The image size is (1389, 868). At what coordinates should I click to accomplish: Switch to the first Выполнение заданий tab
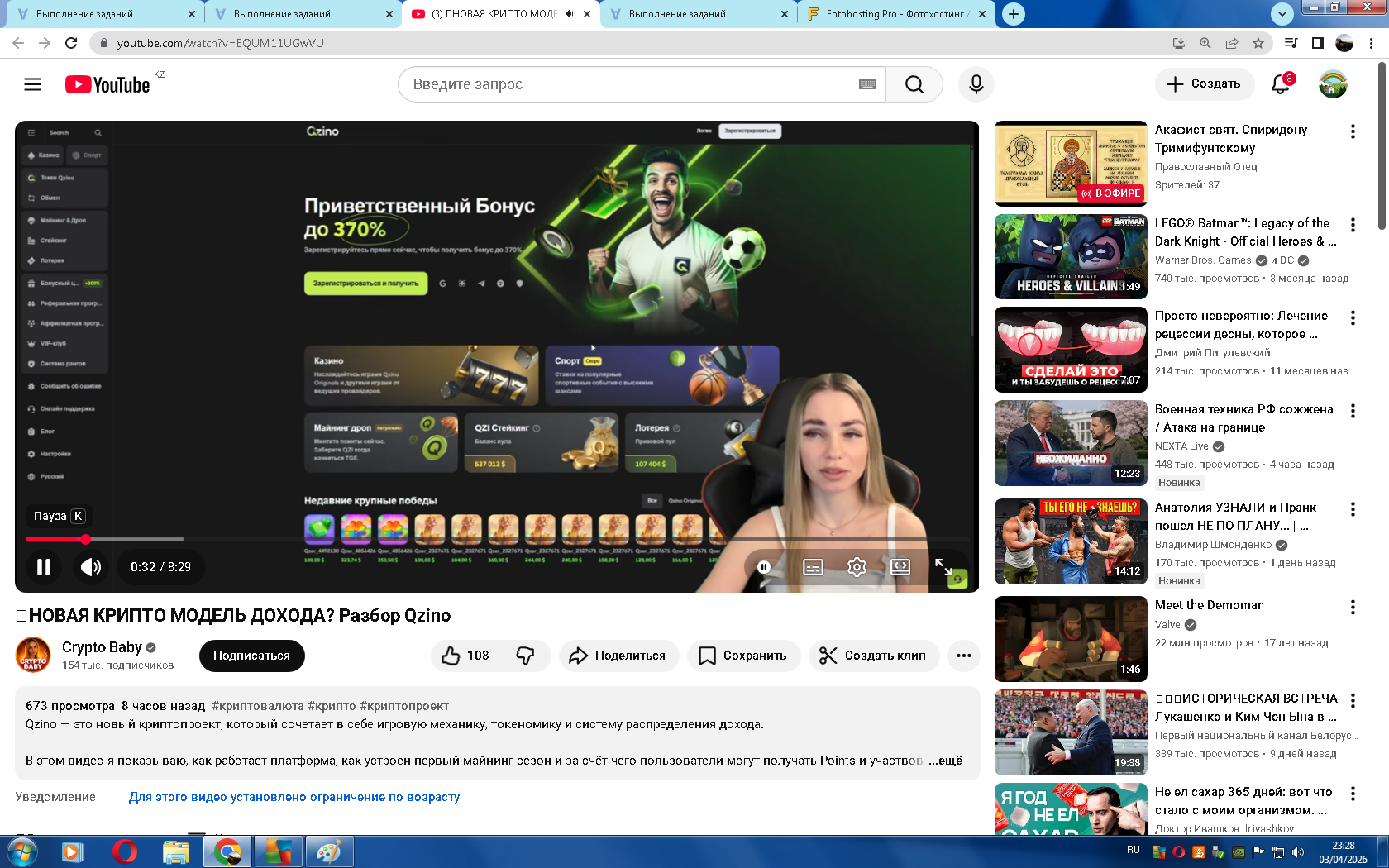coord(106,14)
